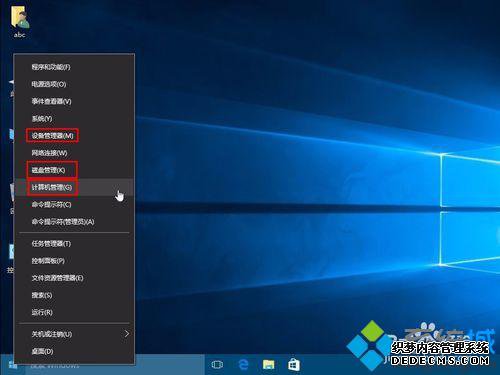Viewport: 500px width, 375px height.
Task: Open 网络连接(W)
Action: [x=74, y=153]
